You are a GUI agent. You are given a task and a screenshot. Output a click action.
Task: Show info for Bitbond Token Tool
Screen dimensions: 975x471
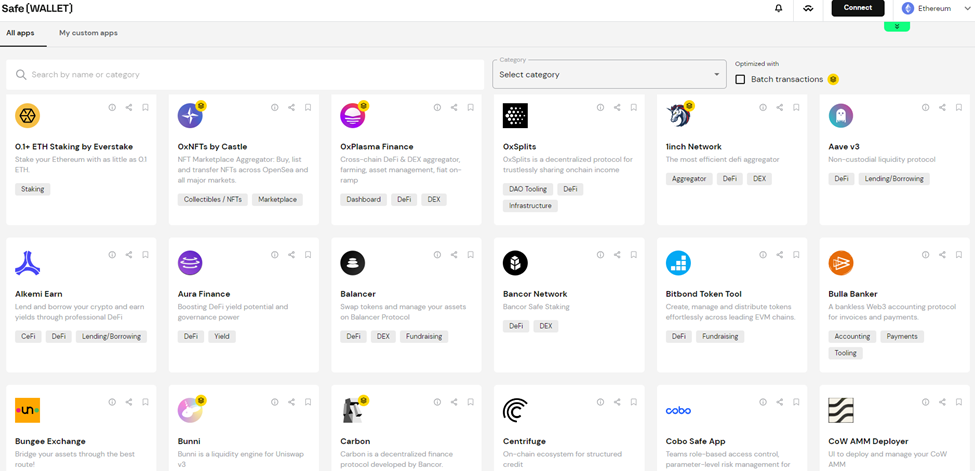(x=763, y=254)
